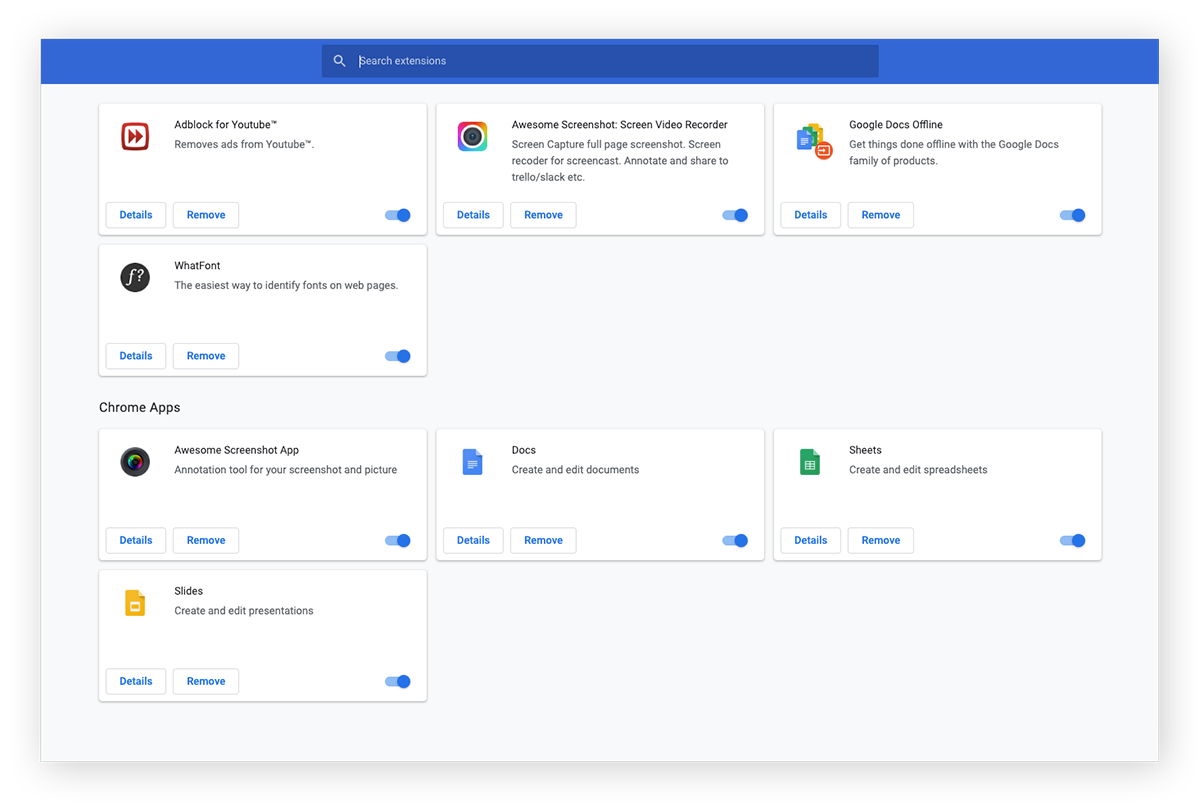
Task: Click the Chrome Apps section heading
Action: [x=139, y=407]
